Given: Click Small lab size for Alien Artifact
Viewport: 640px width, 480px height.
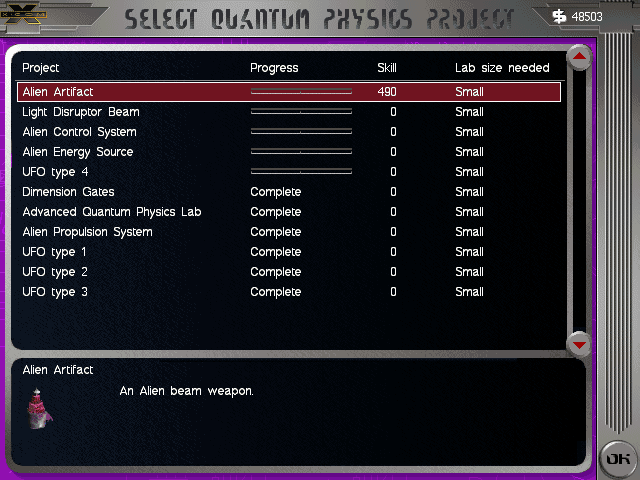Looking at the screenshot, I should pyautogui.click(x=469, y=92).
